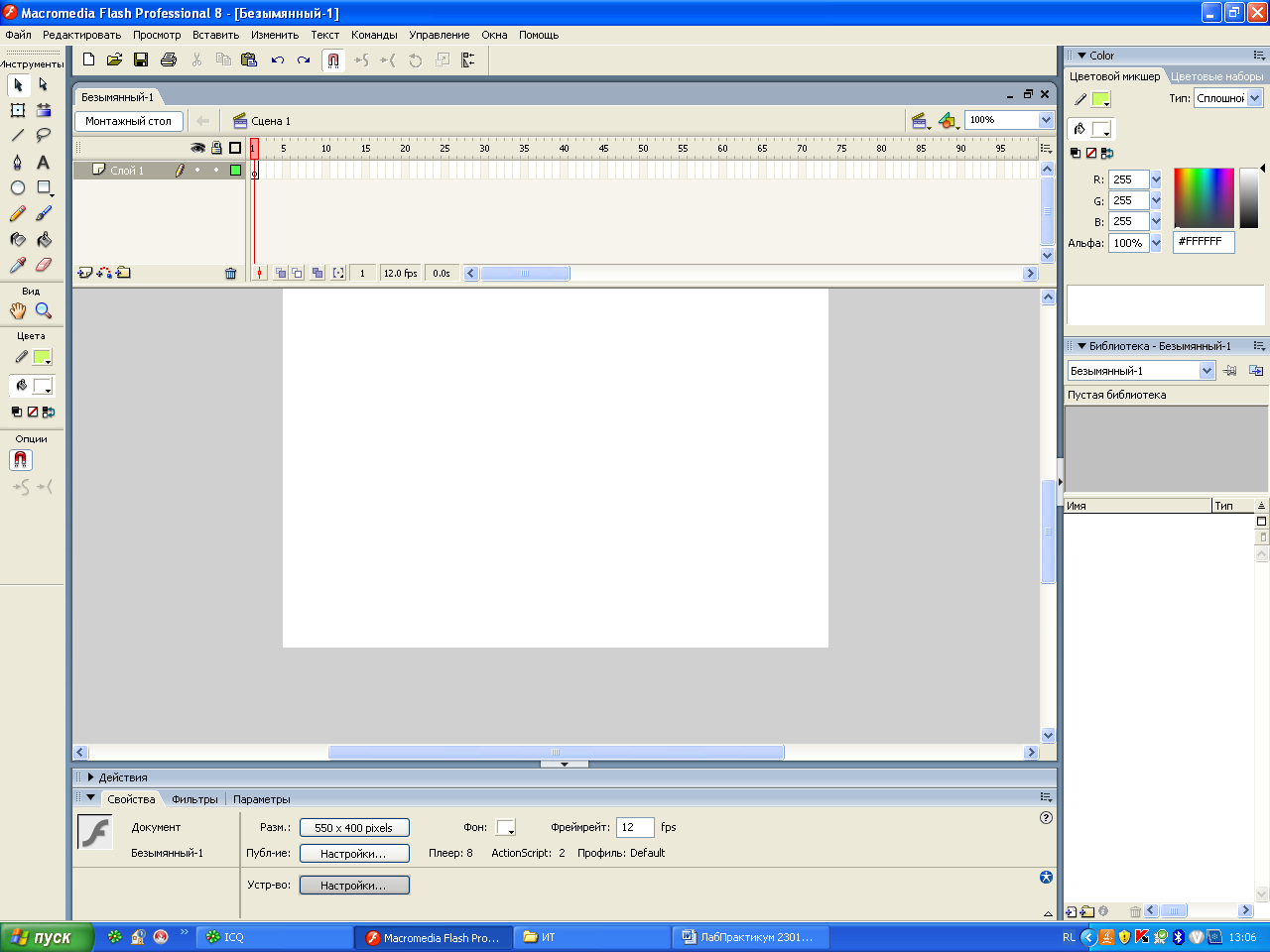Screen dimensions: 1270x952
Task: Select the Subselection tool
Action: click(44, 85)
